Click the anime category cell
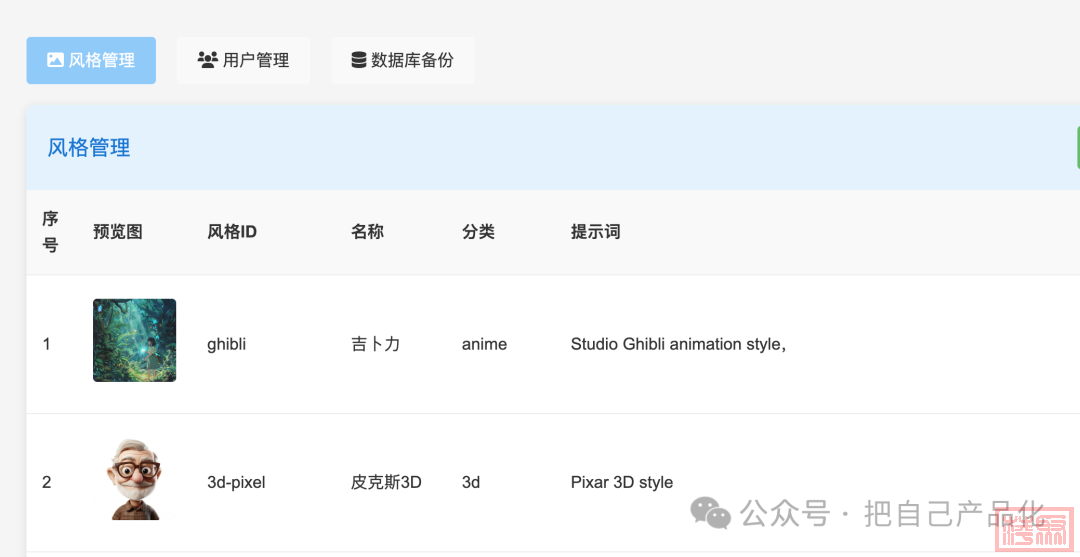Image resolution: width=1080 pixels, height=557 pixels. click(x=484, y=344)
